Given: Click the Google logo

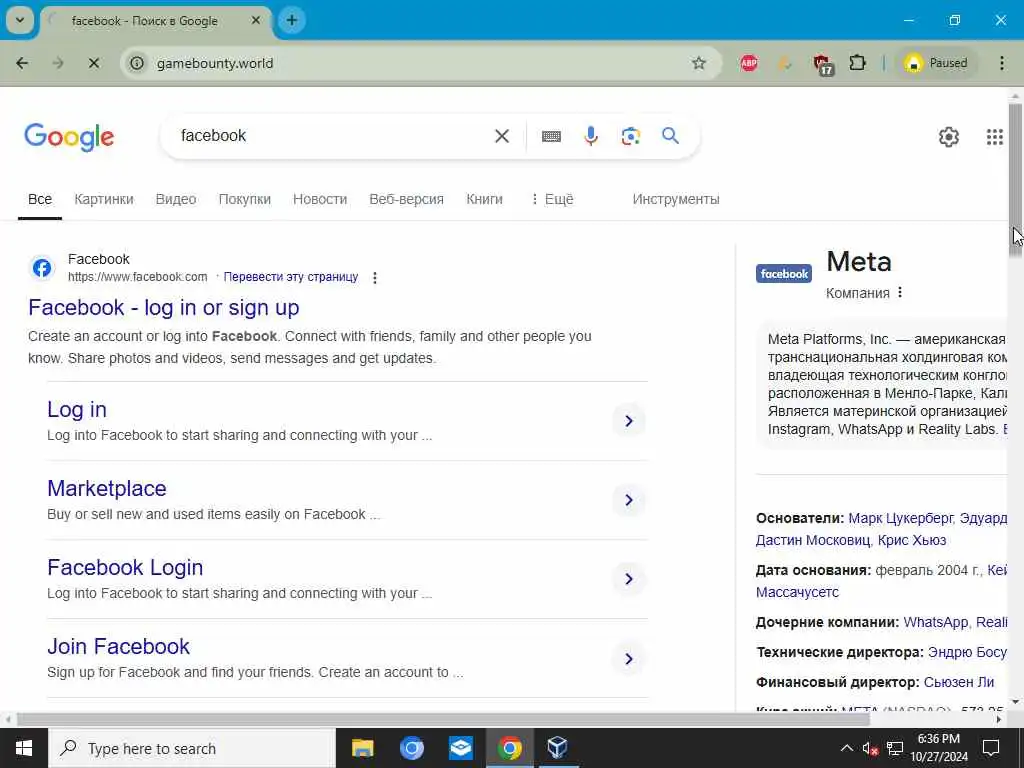Looking at the screenshot, I should pos(69,137).
